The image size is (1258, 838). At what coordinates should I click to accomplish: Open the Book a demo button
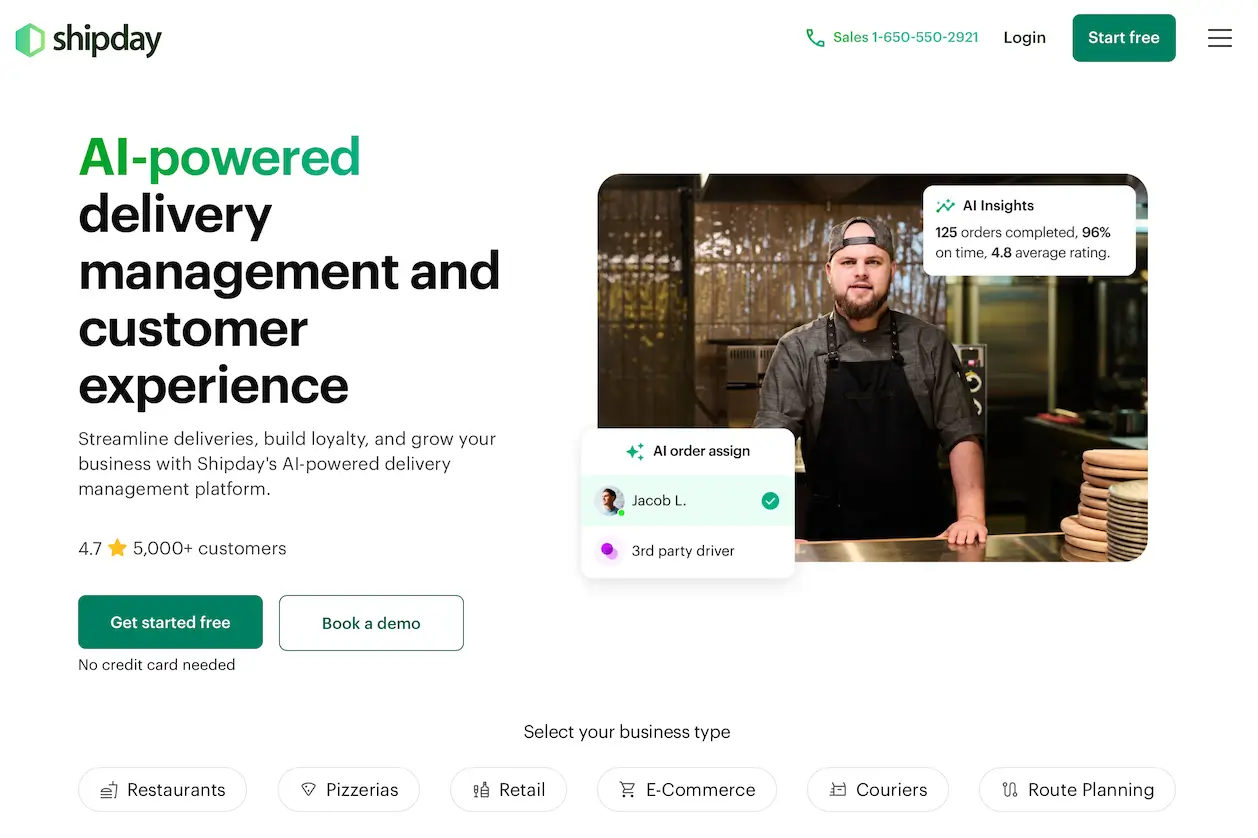(x=371, y=623)
